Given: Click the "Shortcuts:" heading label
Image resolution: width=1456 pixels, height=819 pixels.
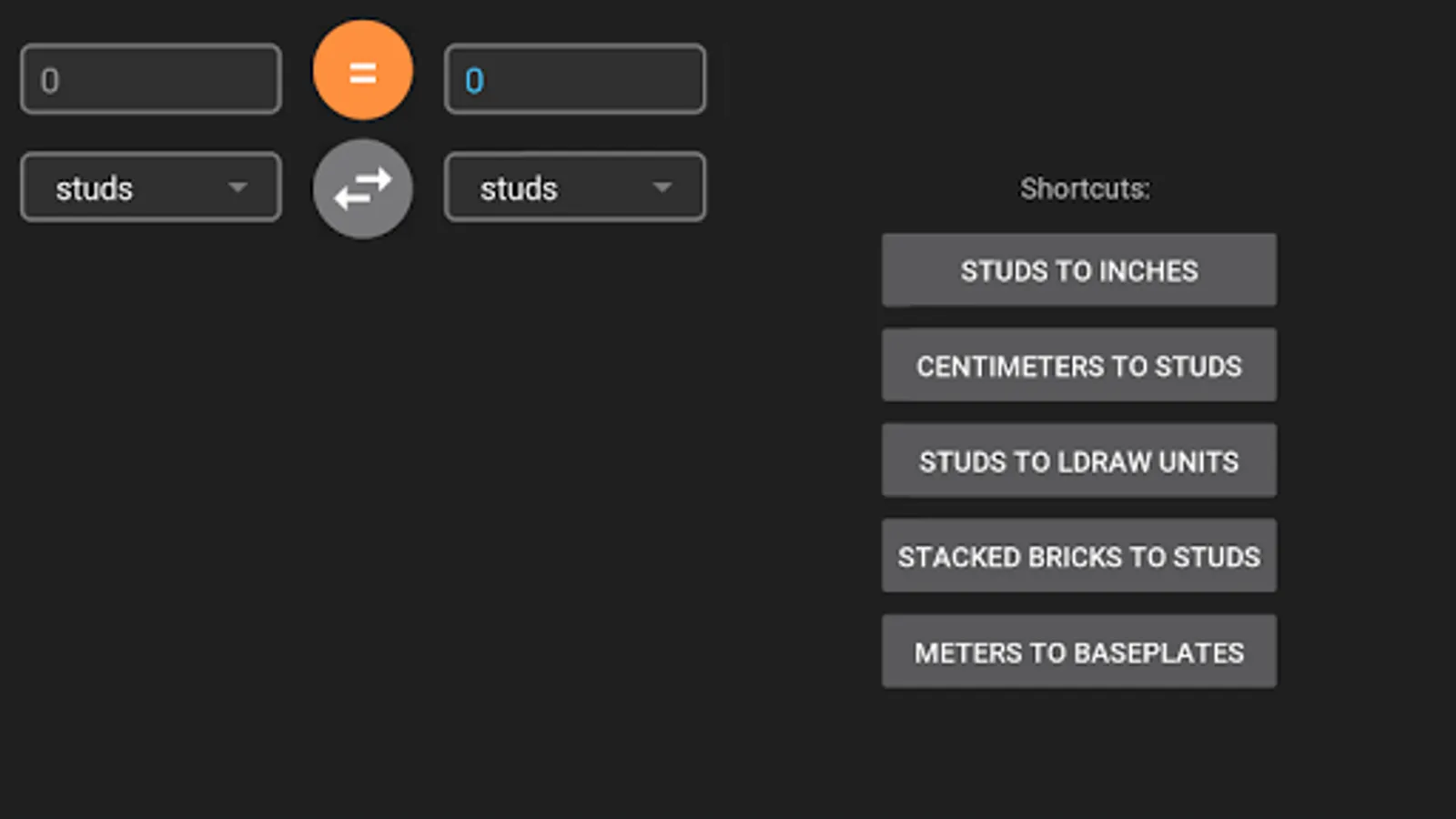Looking at the screenshot, I should (1084, 188).
